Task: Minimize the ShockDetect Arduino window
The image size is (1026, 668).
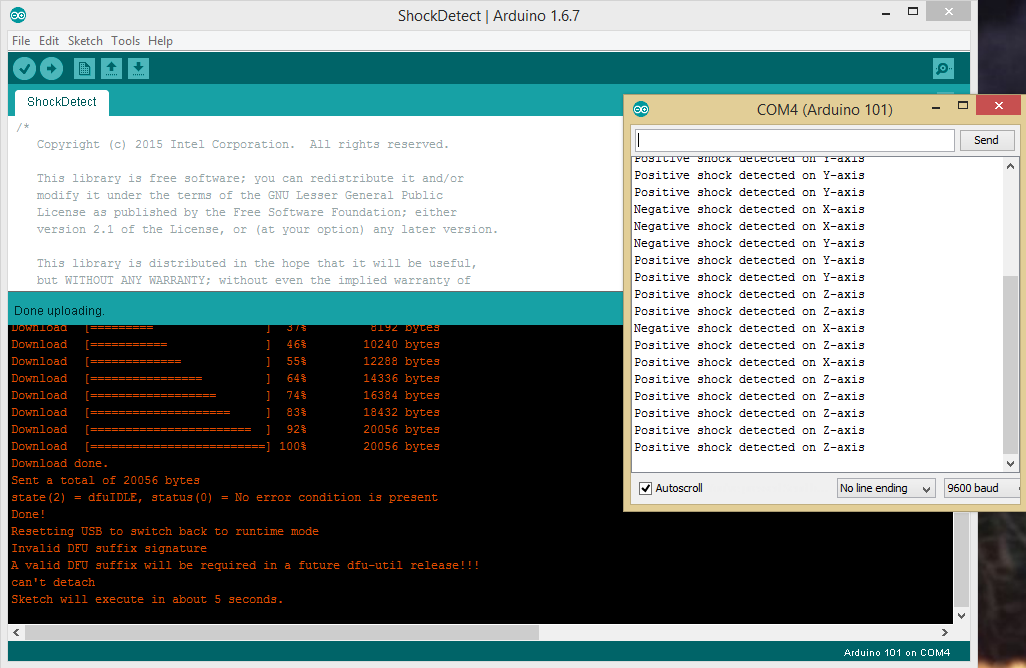Action: (886, 12)
